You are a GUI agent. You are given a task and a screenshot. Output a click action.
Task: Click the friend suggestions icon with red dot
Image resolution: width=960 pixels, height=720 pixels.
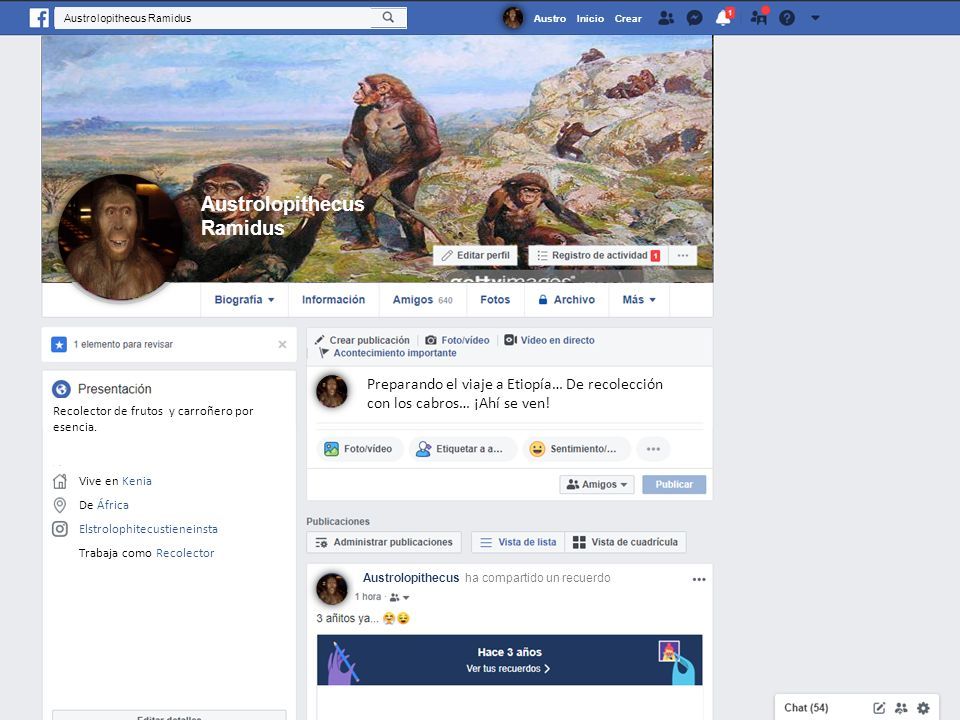click(758, 17)
